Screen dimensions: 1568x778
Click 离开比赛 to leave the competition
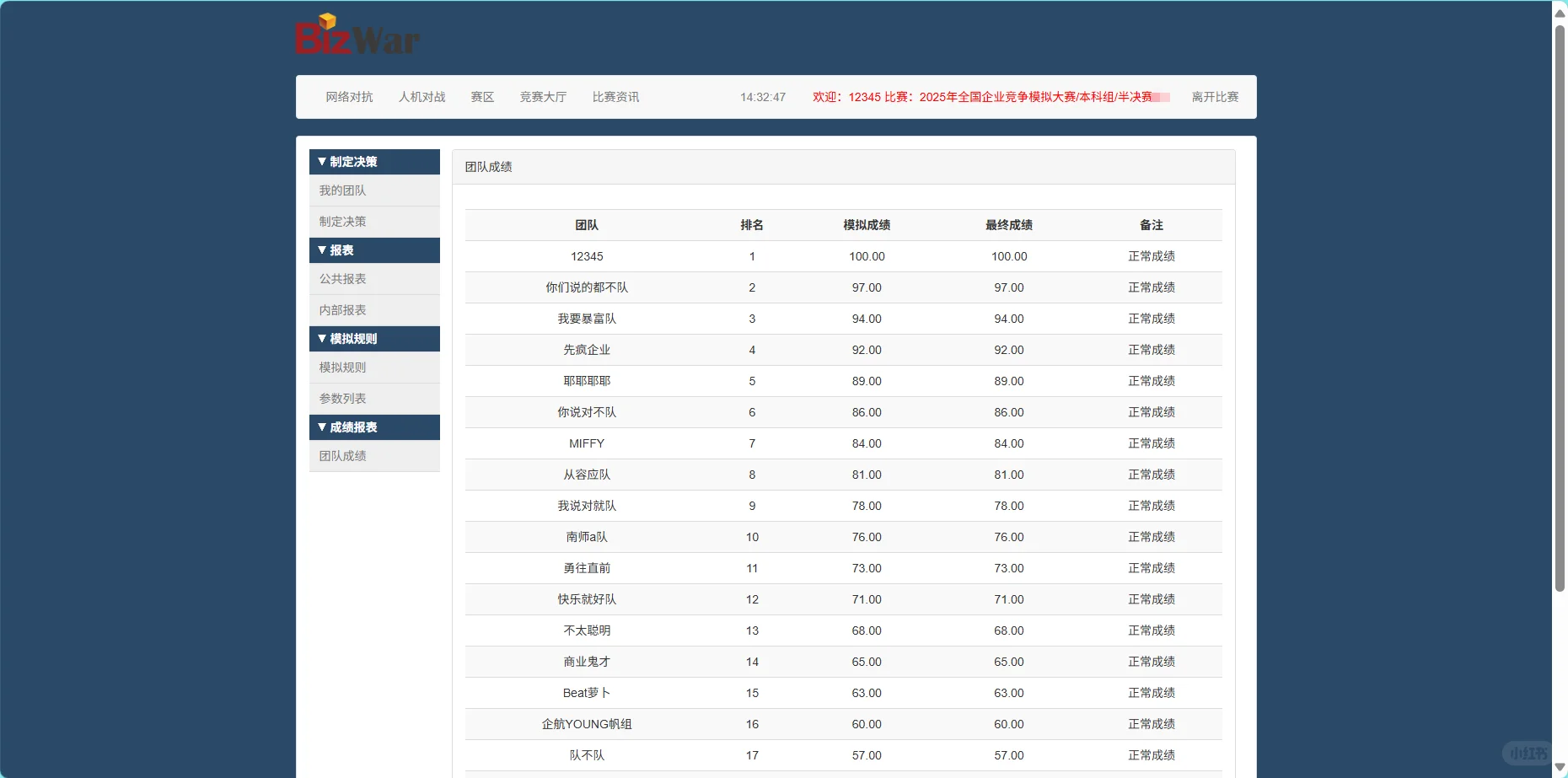(x=1215, y=96)
